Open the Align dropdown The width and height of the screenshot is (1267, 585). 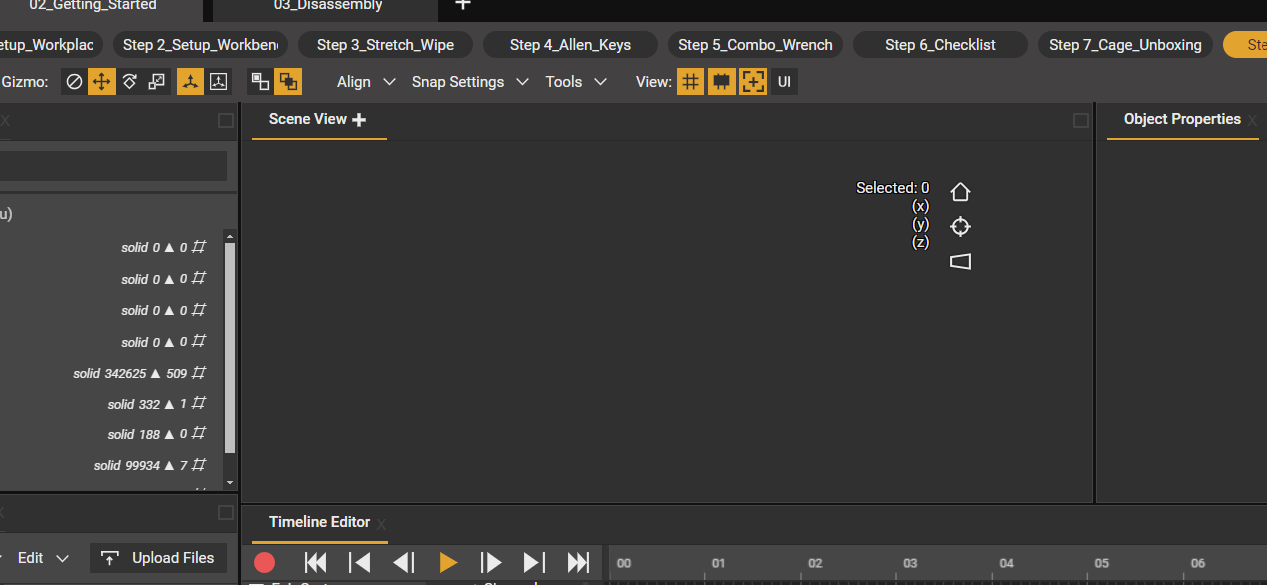[x=365, y=82]
